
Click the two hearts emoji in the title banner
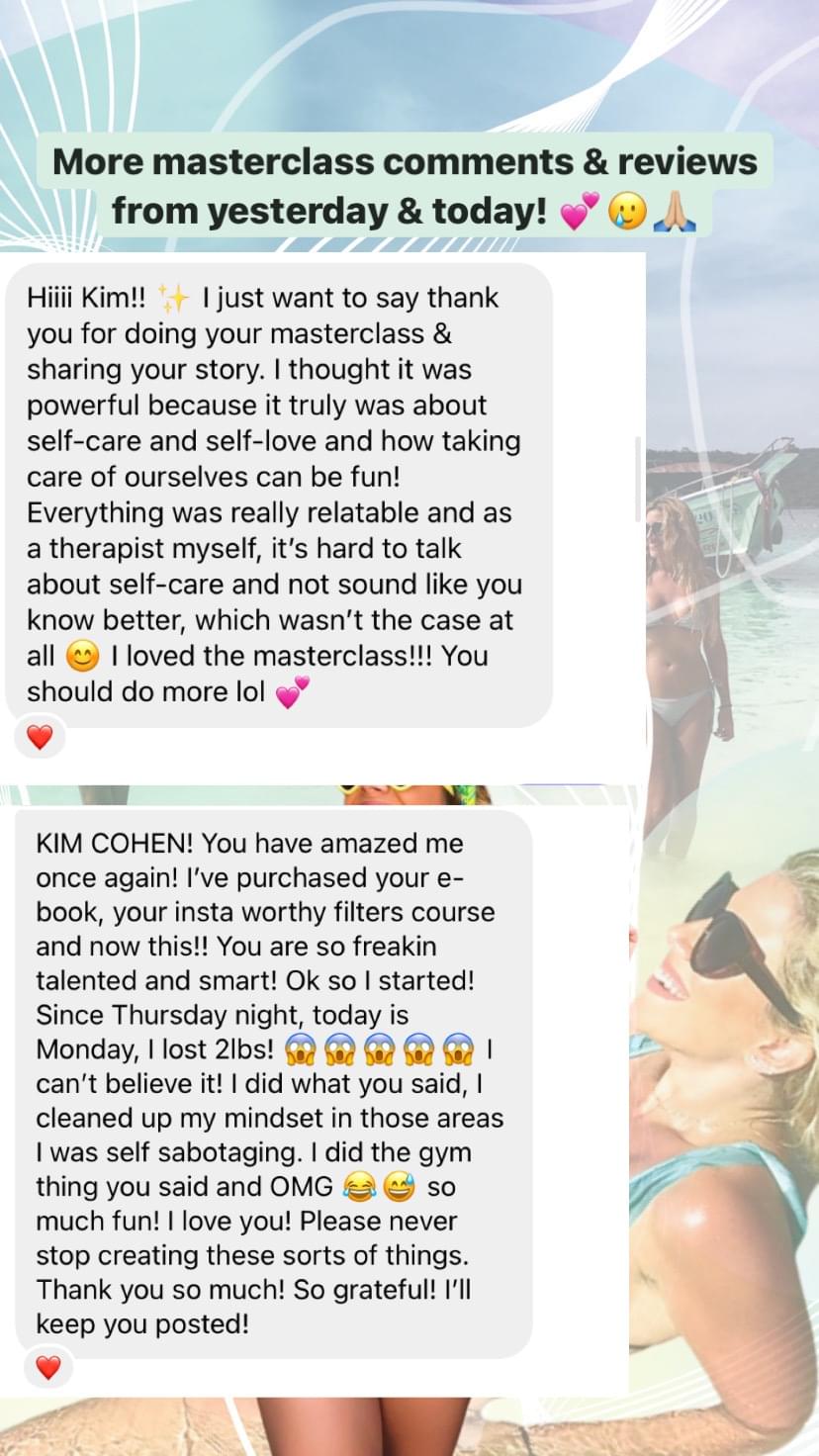click(x=578, y=212)
